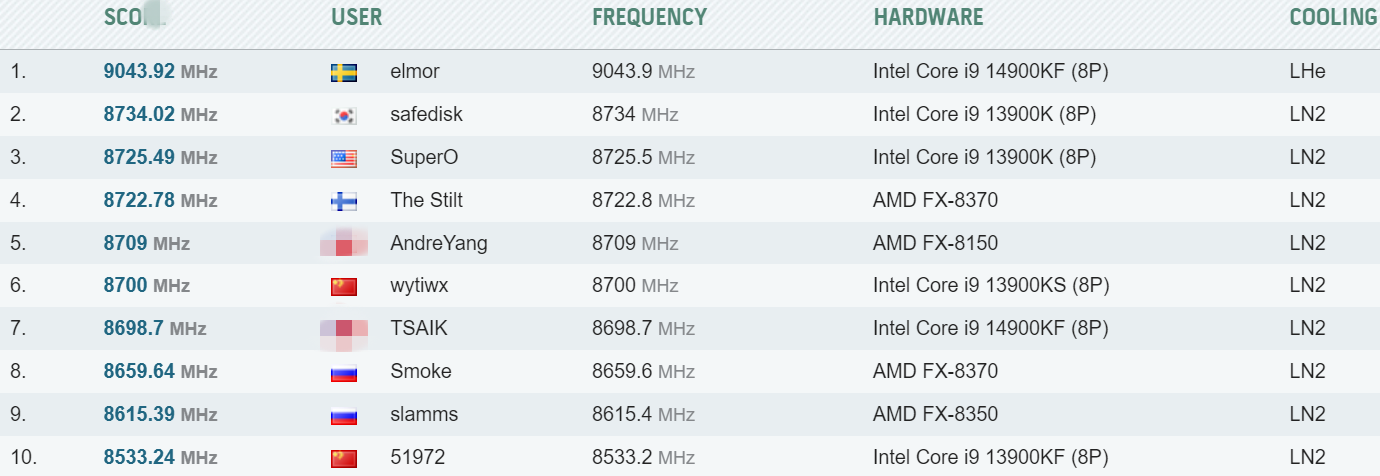The width and height of the screenshot is (1380, 476).
Task: Open user profile elmor
Action: pos(415,72)
